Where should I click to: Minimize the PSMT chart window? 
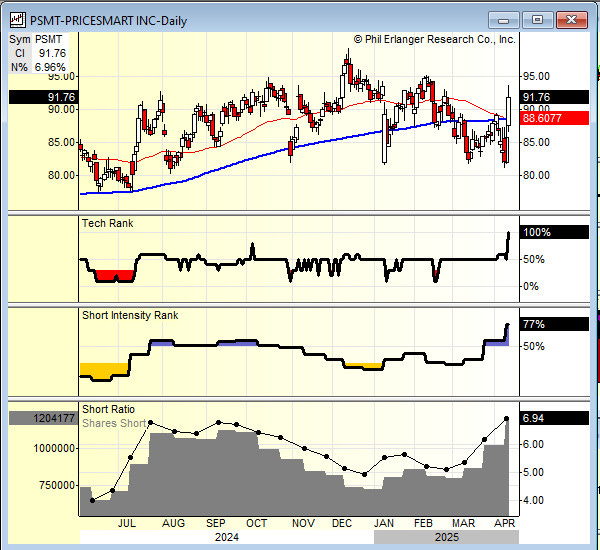click(504, 20)
